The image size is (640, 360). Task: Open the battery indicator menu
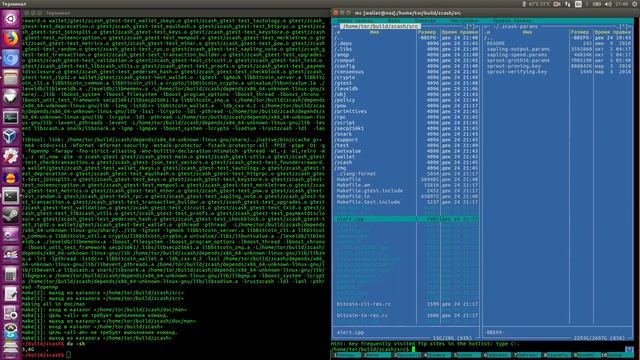[x=597, y=4]
